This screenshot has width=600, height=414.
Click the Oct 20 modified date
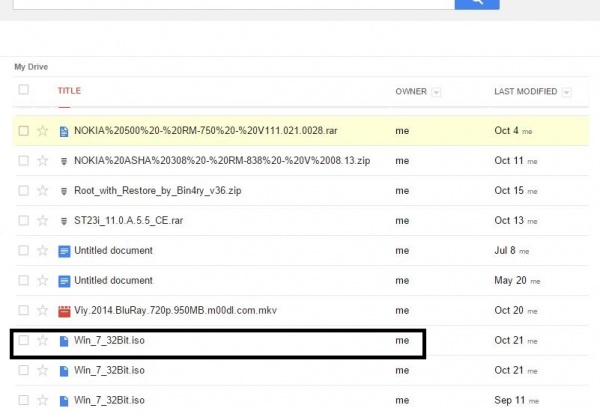pyautogui.click(x=509, y=310)
